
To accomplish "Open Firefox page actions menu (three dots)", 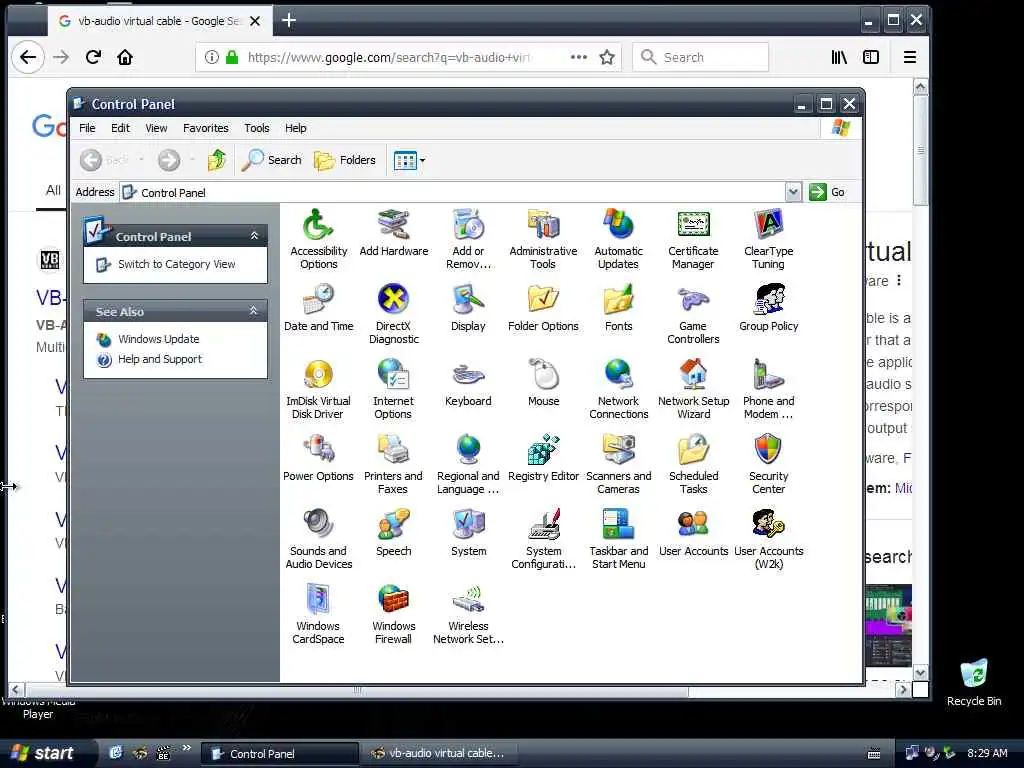I will 579,57.
